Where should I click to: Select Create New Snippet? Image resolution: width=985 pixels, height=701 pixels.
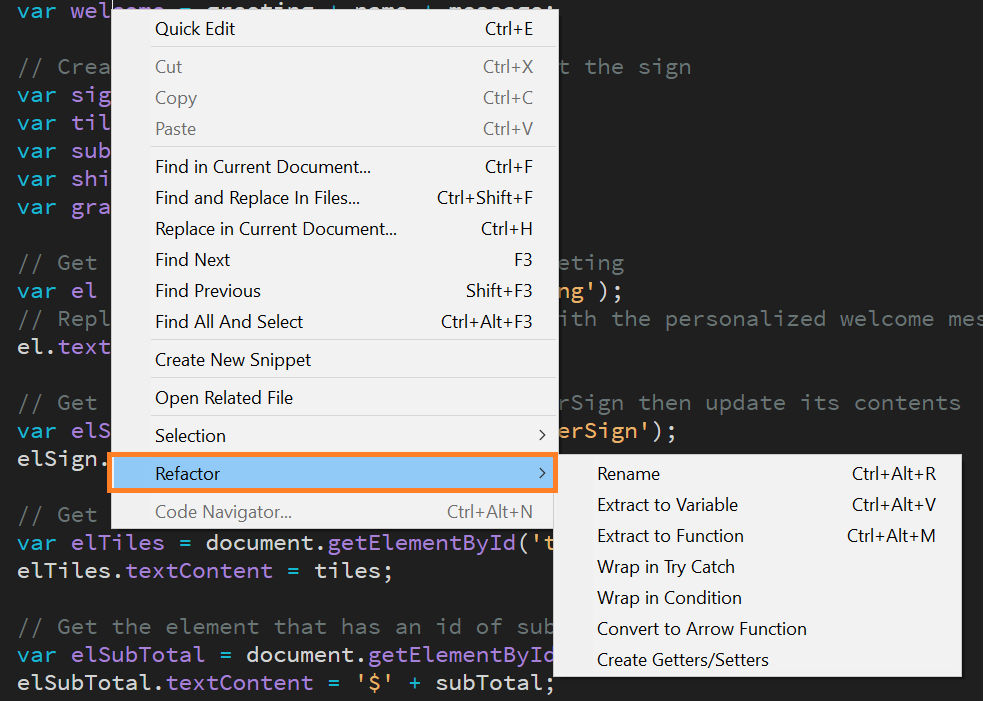pyautogui.click(x=232, y=359)
